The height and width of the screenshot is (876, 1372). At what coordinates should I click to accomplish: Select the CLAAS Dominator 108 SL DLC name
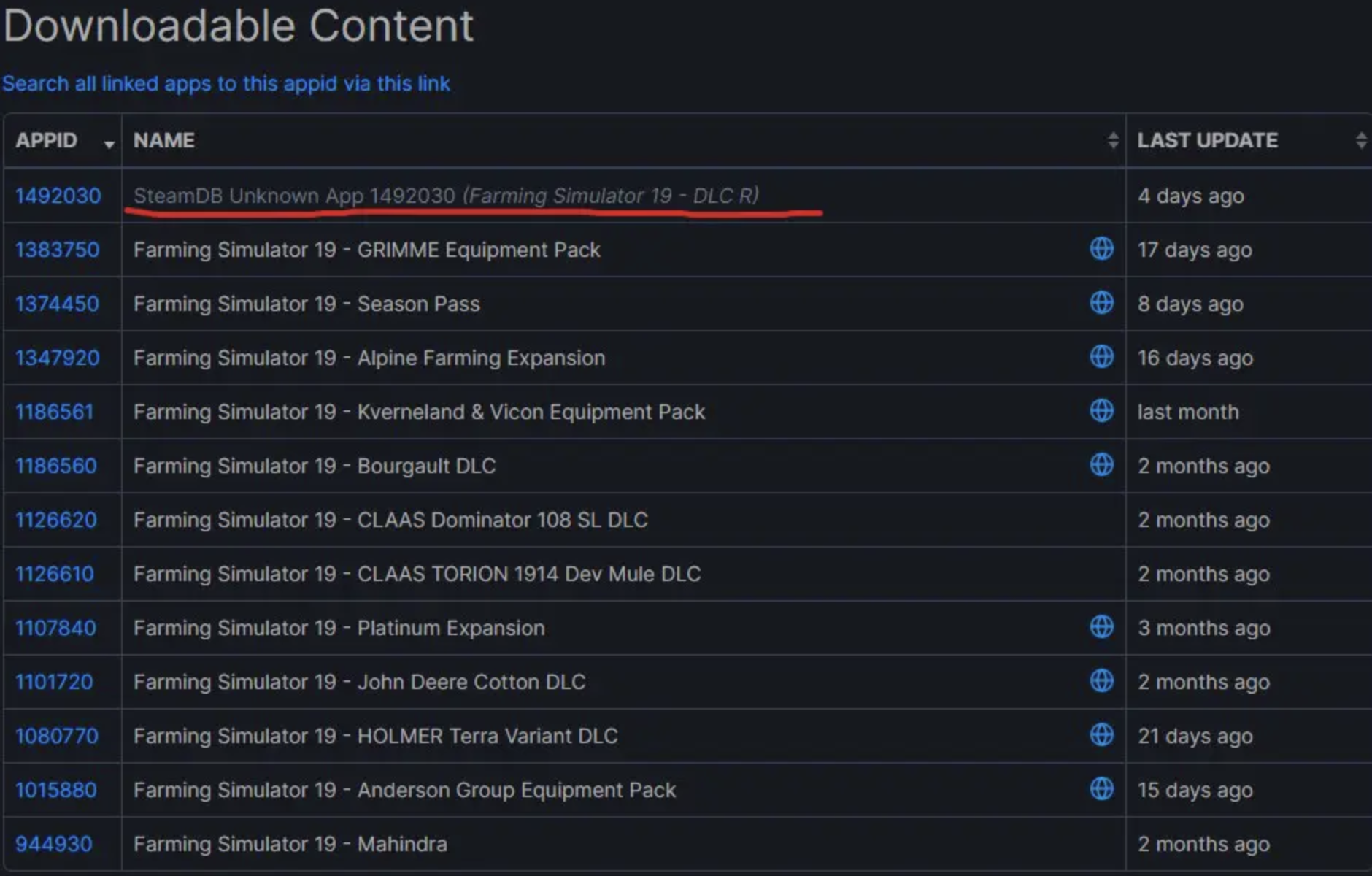390,520
